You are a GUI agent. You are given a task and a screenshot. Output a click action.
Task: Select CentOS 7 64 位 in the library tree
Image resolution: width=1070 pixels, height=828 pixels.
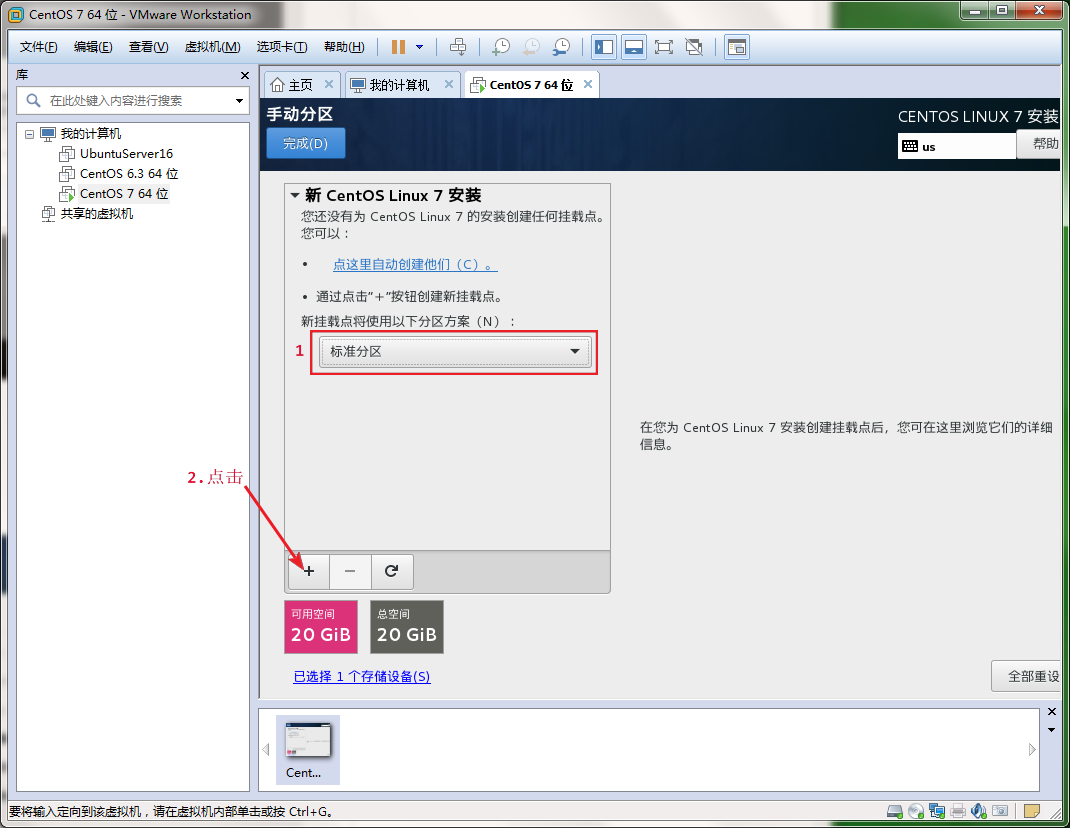[x=124, y=194]
